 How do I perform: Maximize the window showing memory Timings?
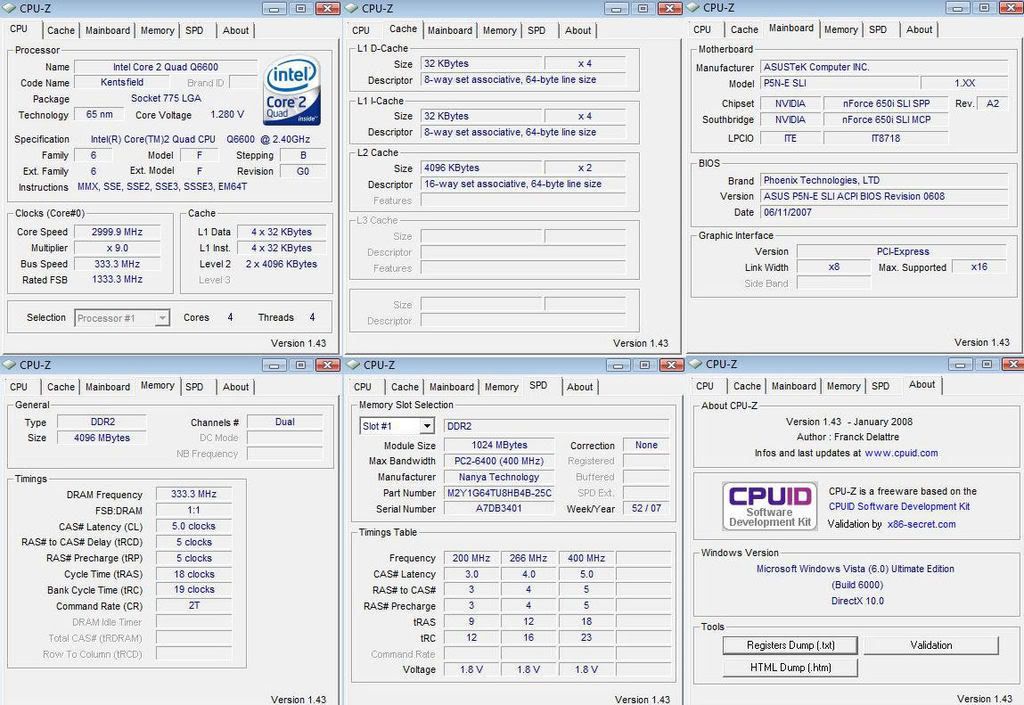click(301, 365)
